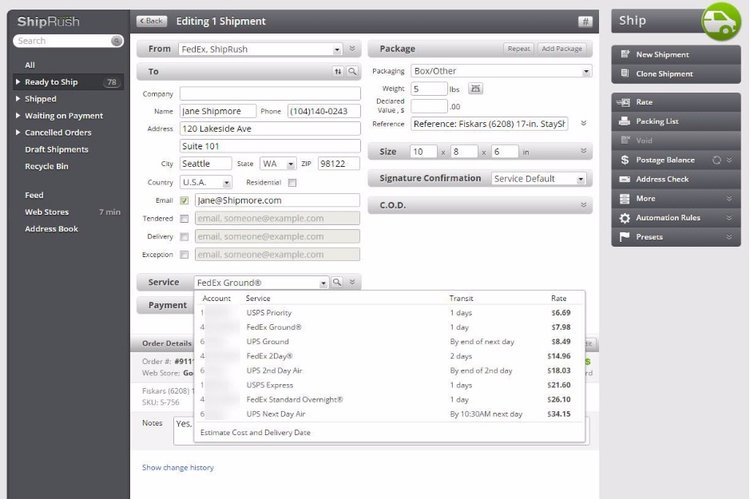The height and width of the screenshot is (499, 750).
Task: Click the ZIP field showing 98122
Action: 339,164
